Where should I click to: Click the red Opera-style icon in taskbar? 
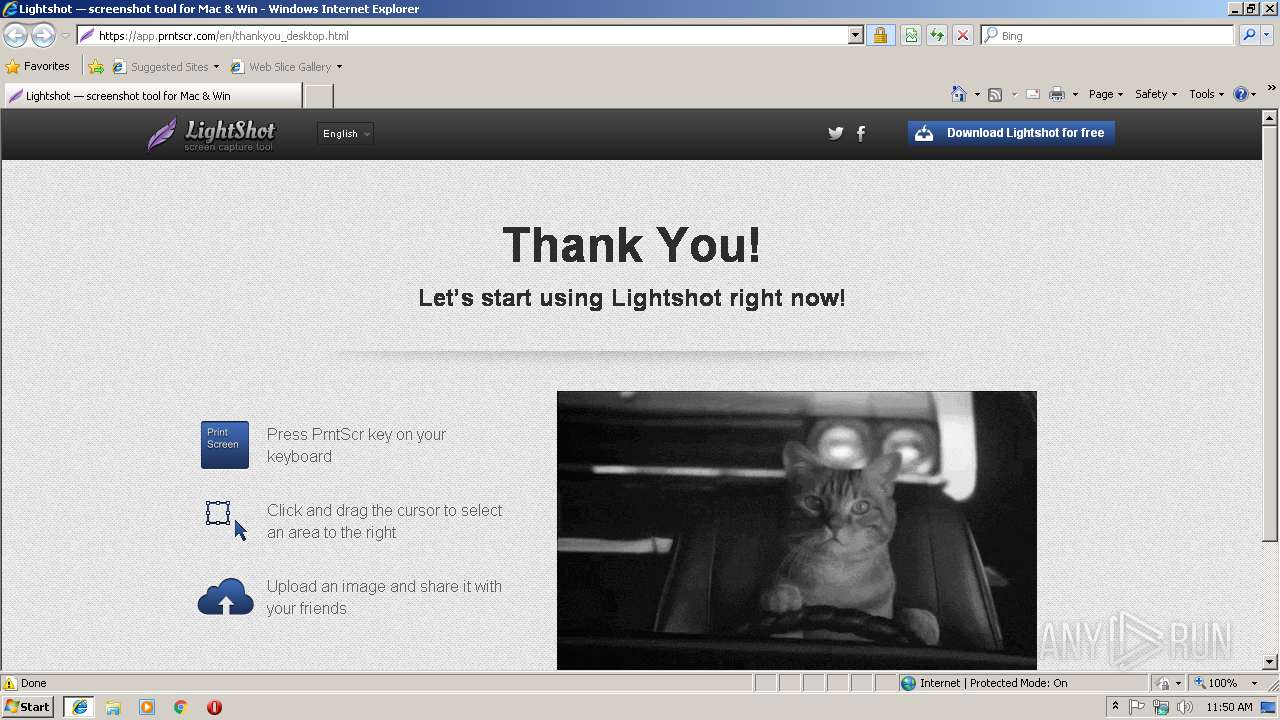coord(214,707)
